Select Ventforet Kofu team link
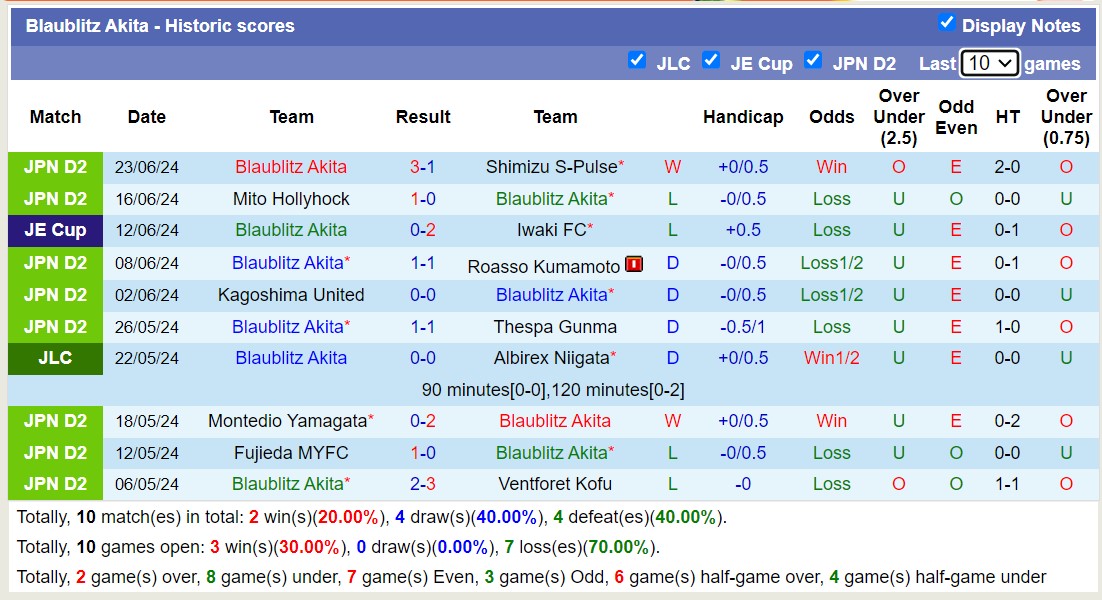This screenshot has width=1102, height=600. click(555, 484)
